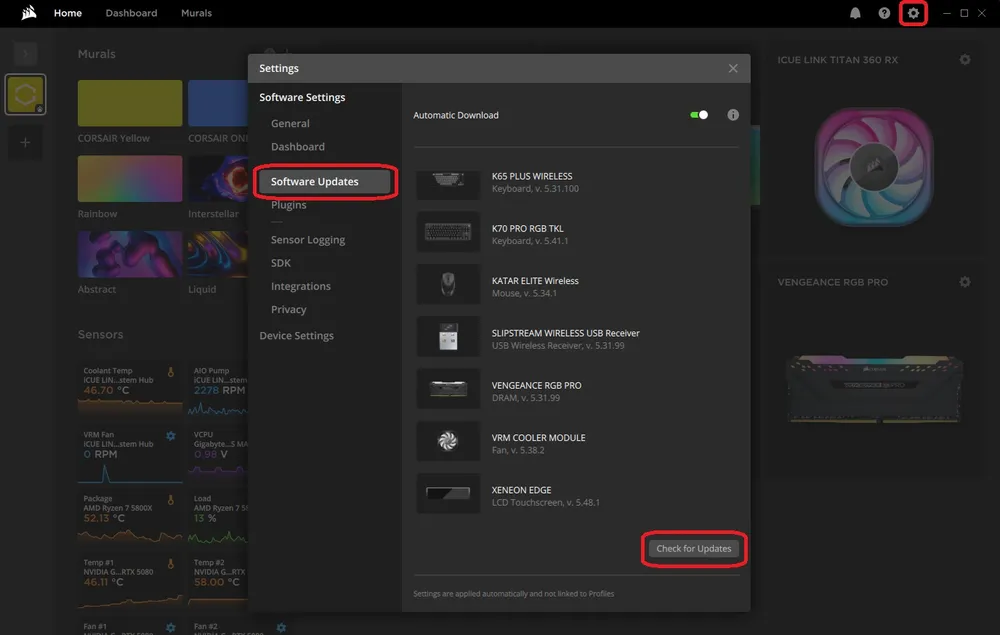
Task: Open the AIO Pump sensor tile
Action: click(218, 390)
